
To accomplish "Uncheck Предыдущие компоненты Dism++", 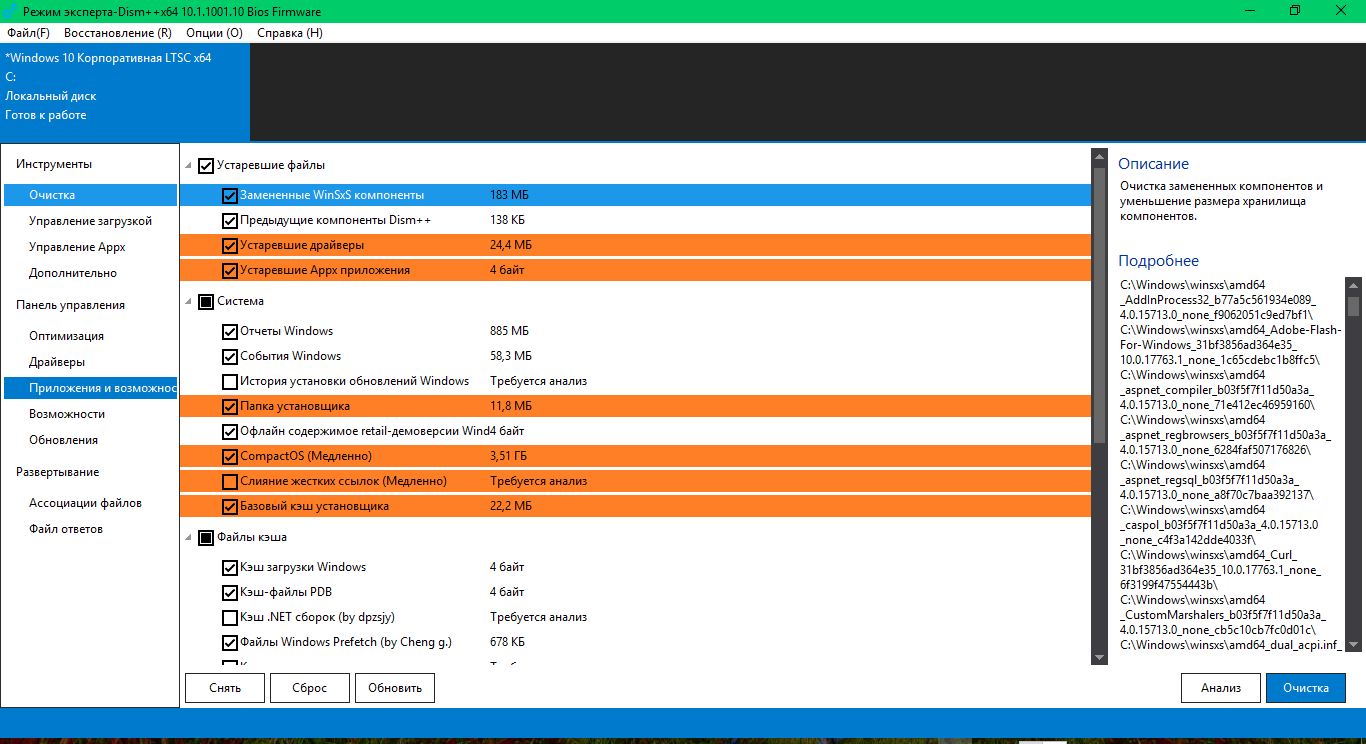I will (x=229, y=219).
